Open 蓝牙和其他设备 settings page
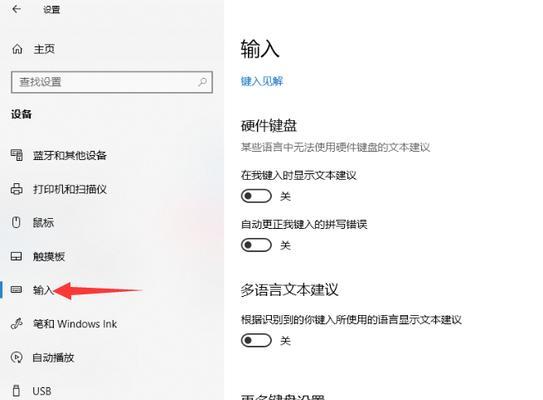 pos(70,155)
